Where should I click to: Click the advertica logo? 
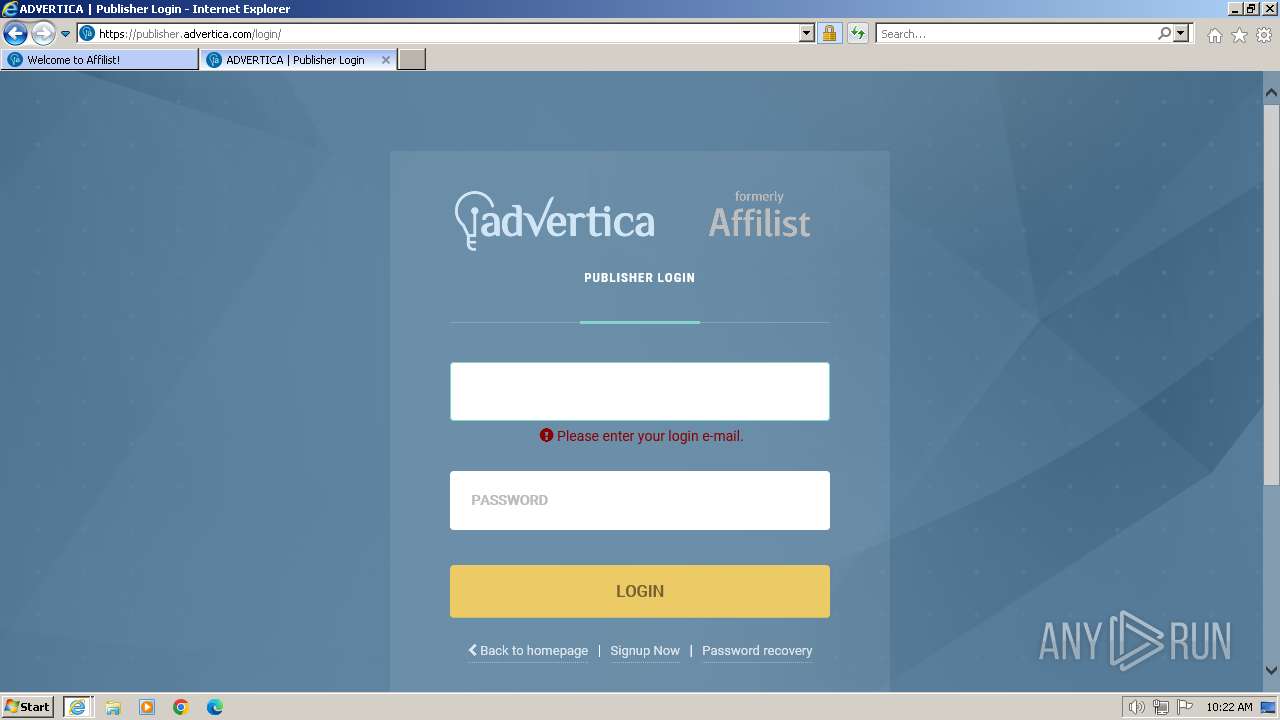pos(555,220)
